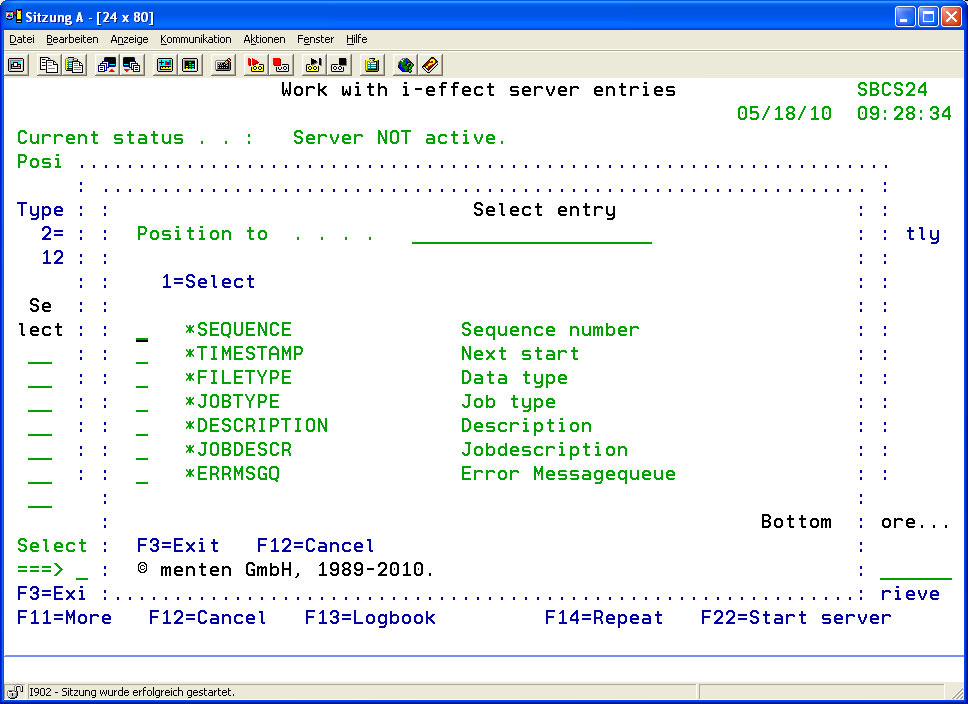Click the Paste icon in the toolbar
Viewport: 968px width, 704px height.
click(x=73, y=65)
